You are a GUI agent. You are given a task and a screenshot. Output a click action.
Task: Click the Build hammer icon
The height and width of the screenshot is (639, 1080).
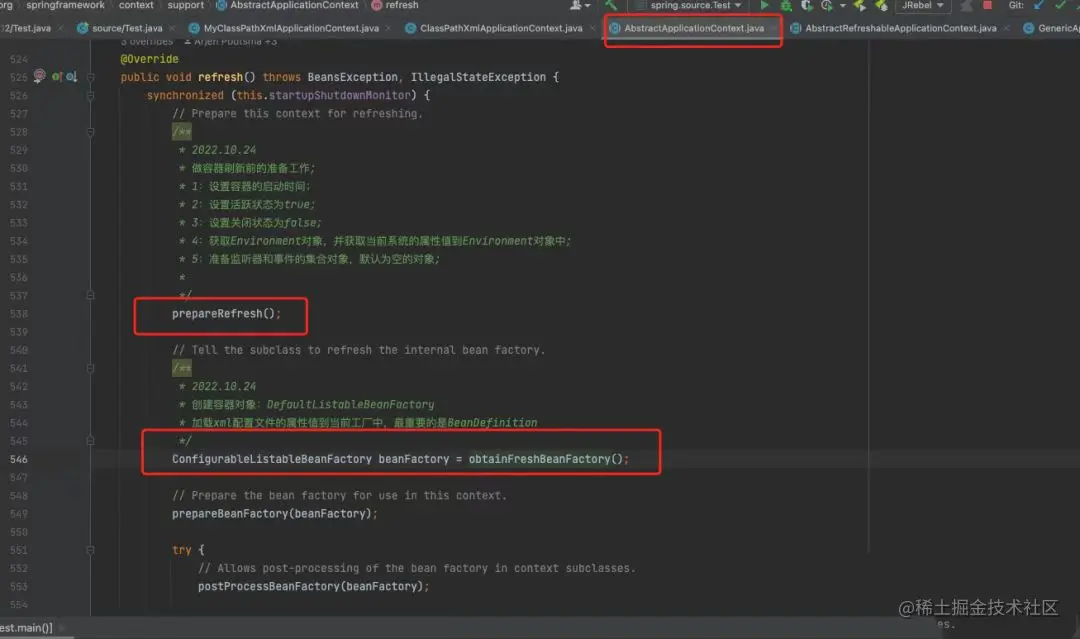tap(610, 5)
